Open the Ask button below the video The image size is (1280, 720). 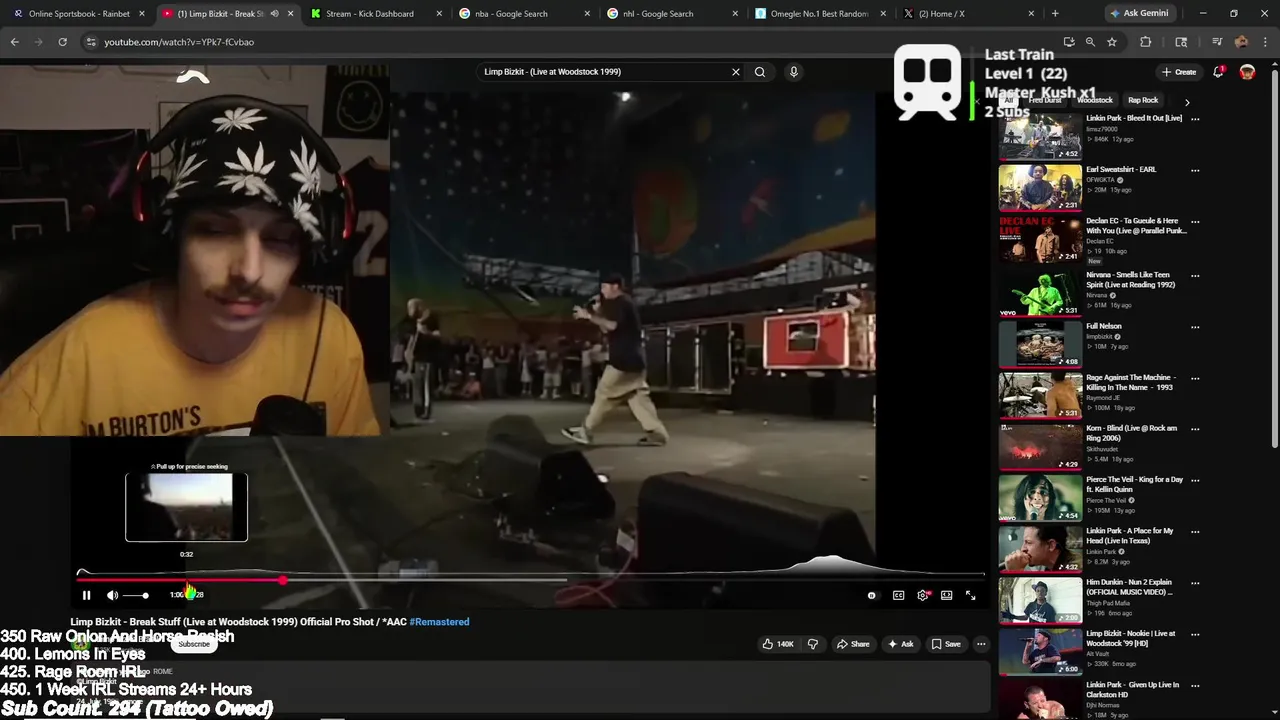point(900,644)
